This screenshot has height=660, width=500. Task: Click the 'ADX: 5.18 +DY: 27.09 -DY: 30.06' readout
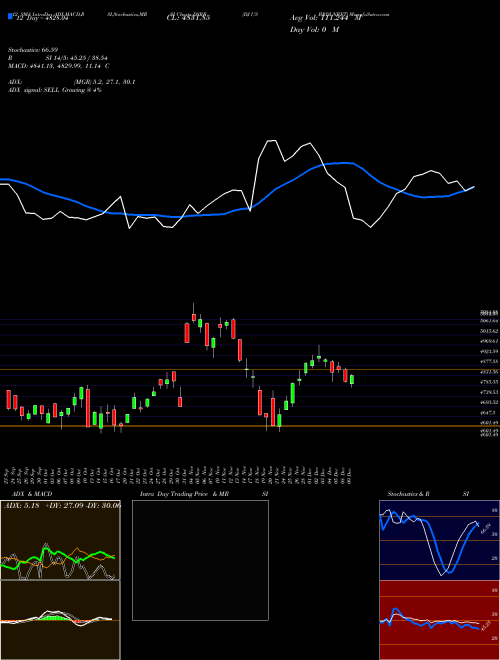62,506
